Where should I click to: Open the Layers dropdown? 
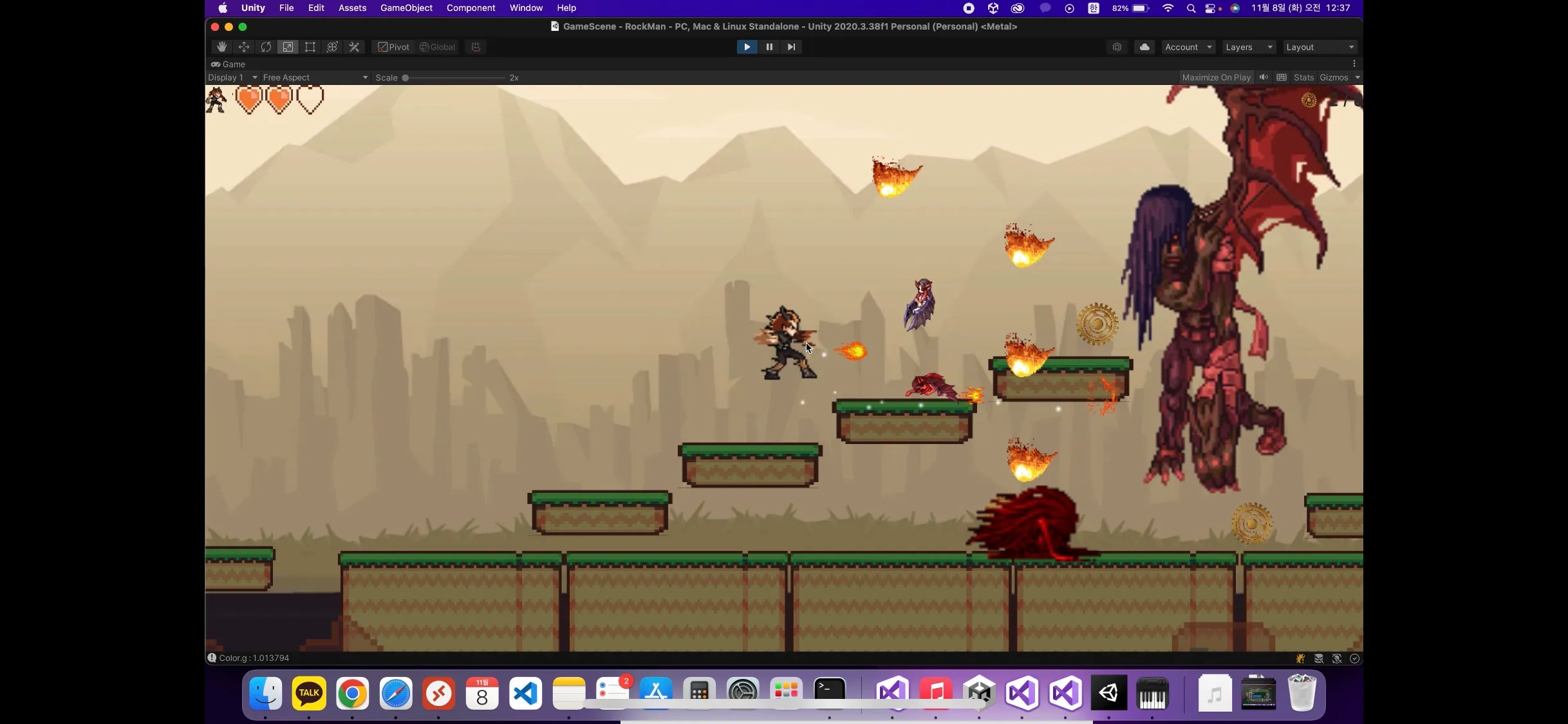click(x=1249, y=47)
